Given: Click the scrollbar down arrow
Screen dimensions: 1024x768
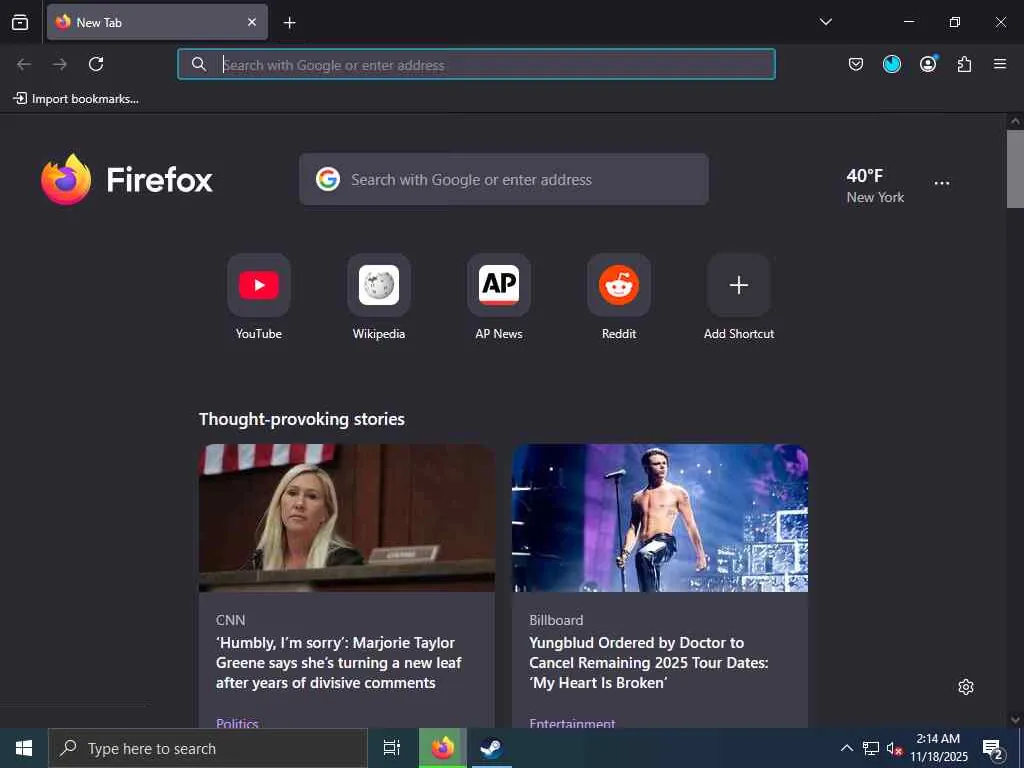Looking at the screenshot, I should pyautogui.click(x=1015, y=720).
